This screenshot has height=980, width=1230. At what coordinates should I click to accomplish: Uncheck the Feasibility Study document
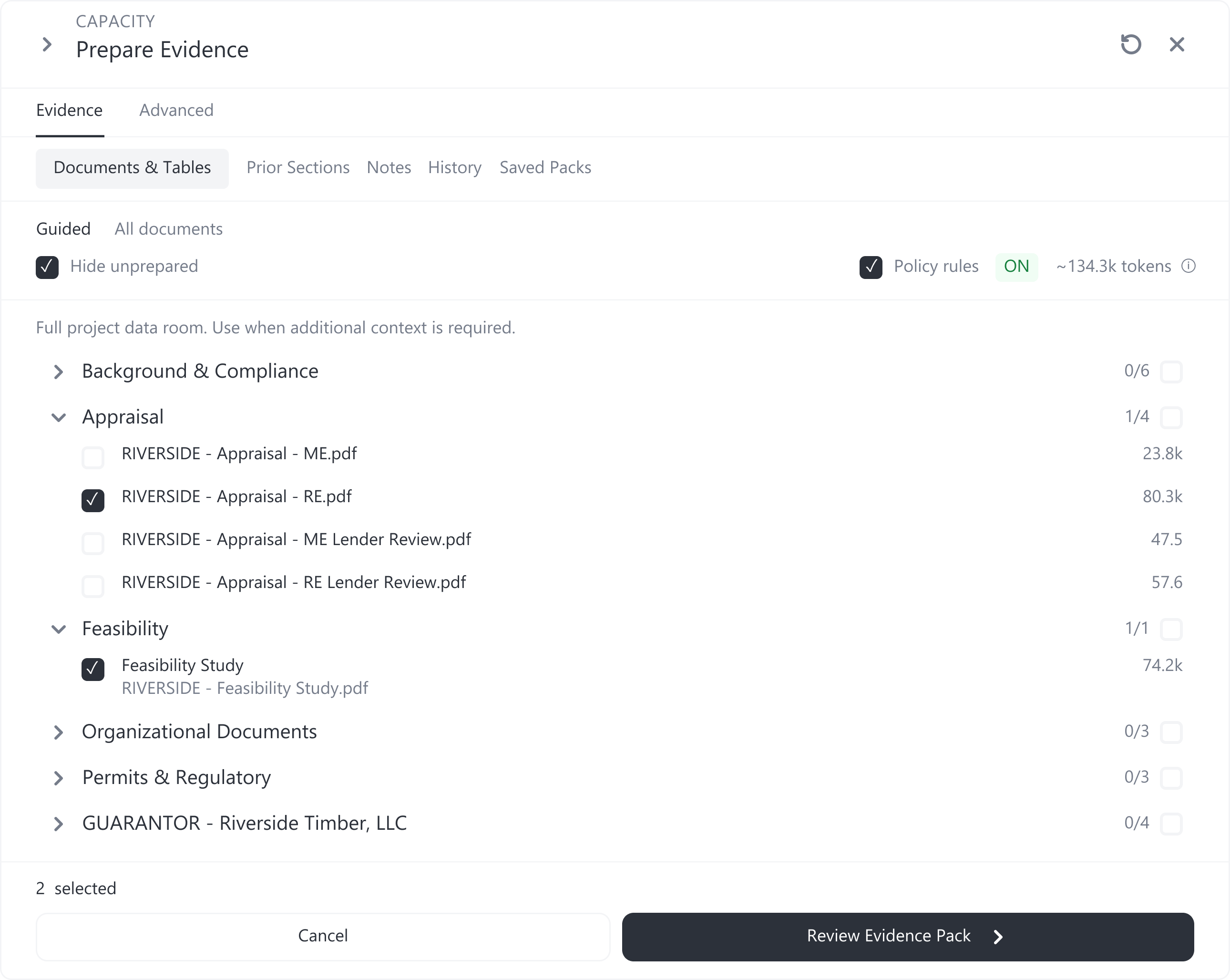[93, 669]
